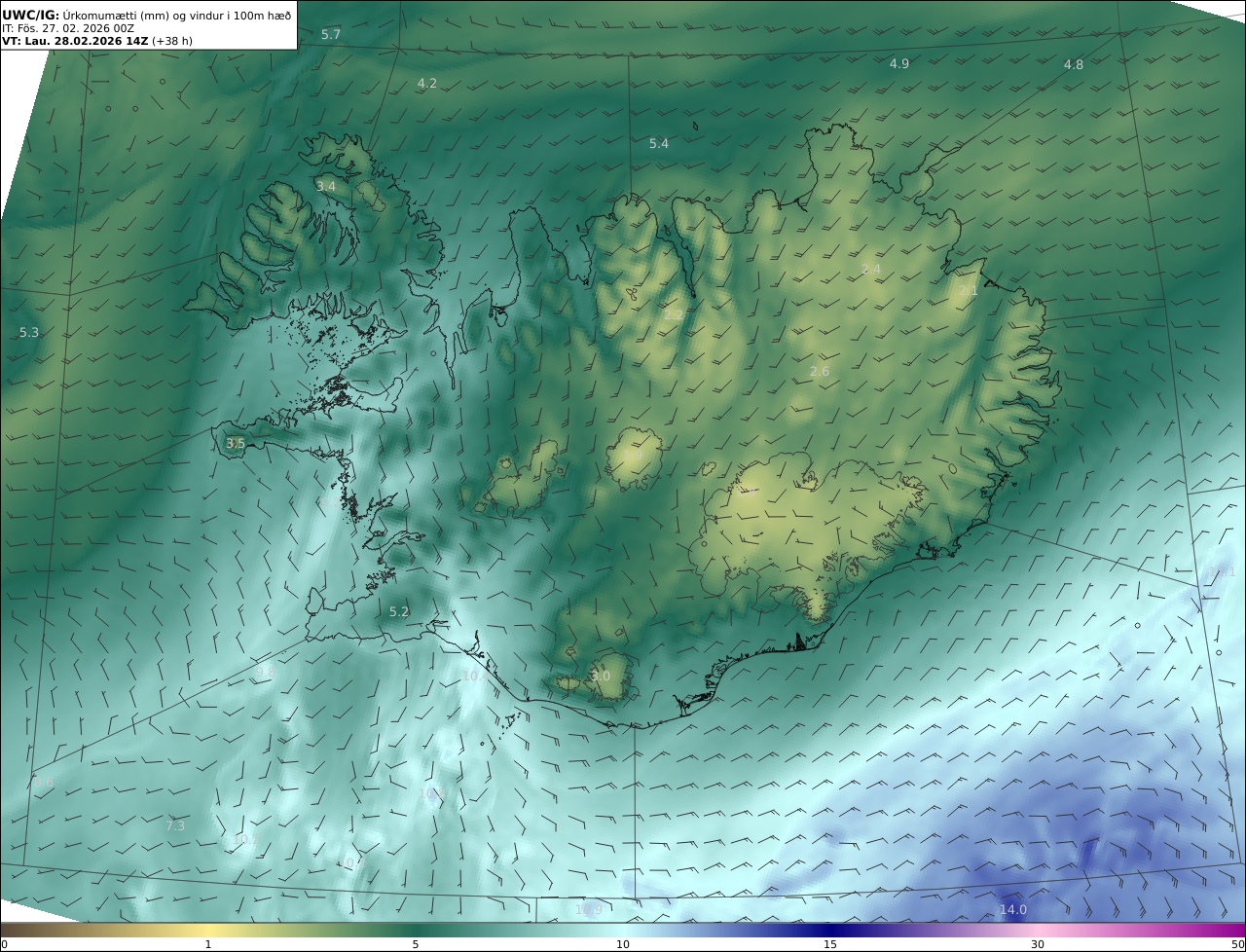The image size is (1246, 952).
Task: Click the 4.2 value label
Action: coord(426,83)
